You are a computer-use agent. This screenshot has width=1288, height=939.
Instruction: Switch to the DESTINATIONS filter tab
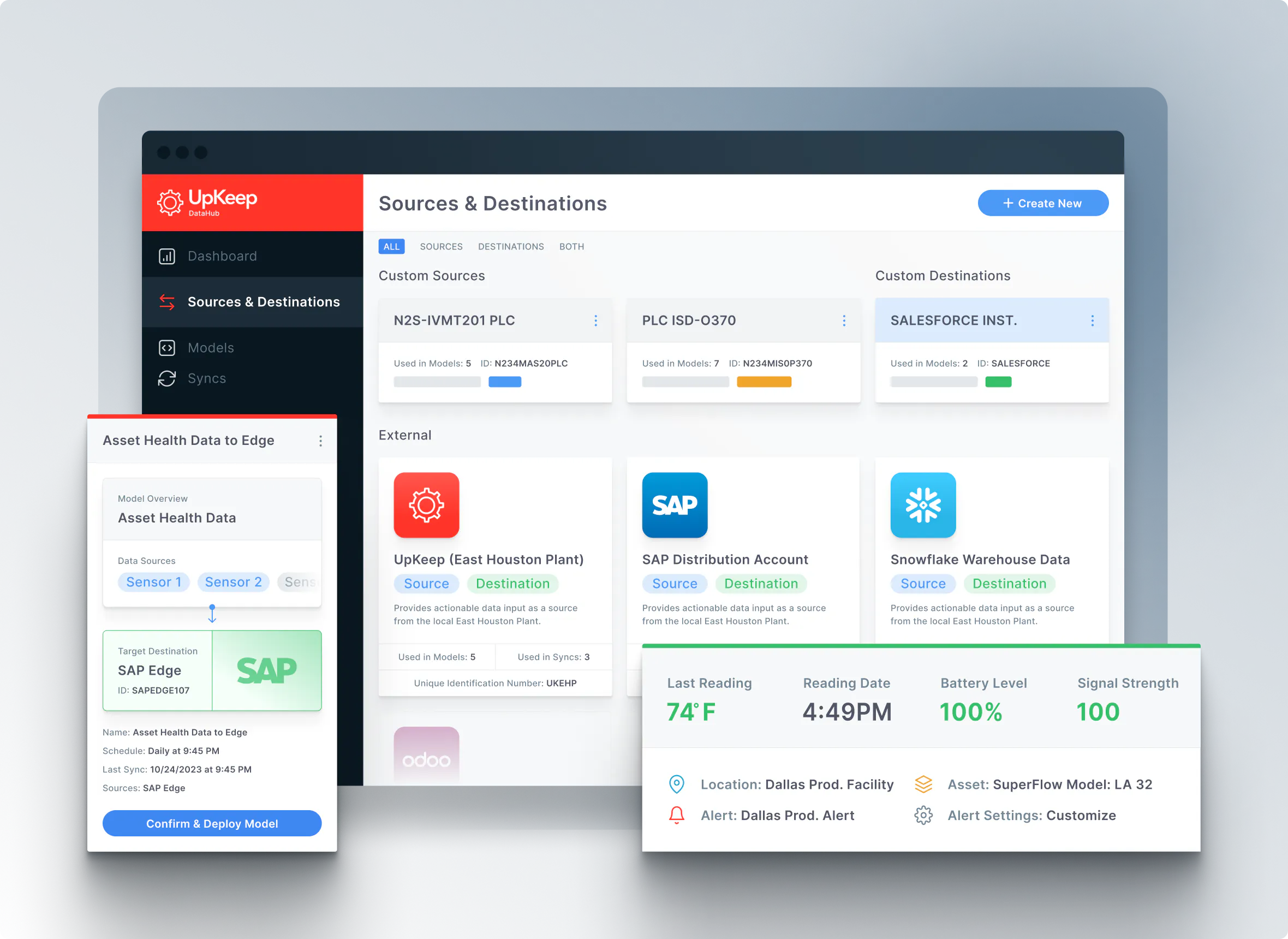[x=510, y=246]
